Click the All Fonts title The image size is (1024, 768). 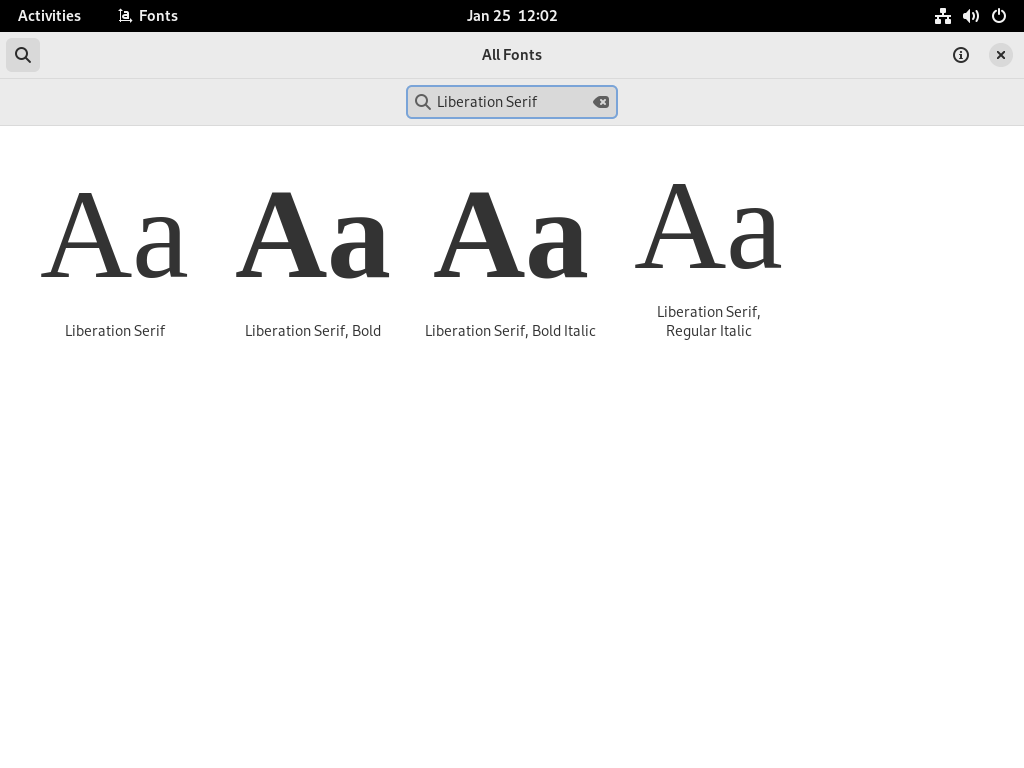(512, 55)
